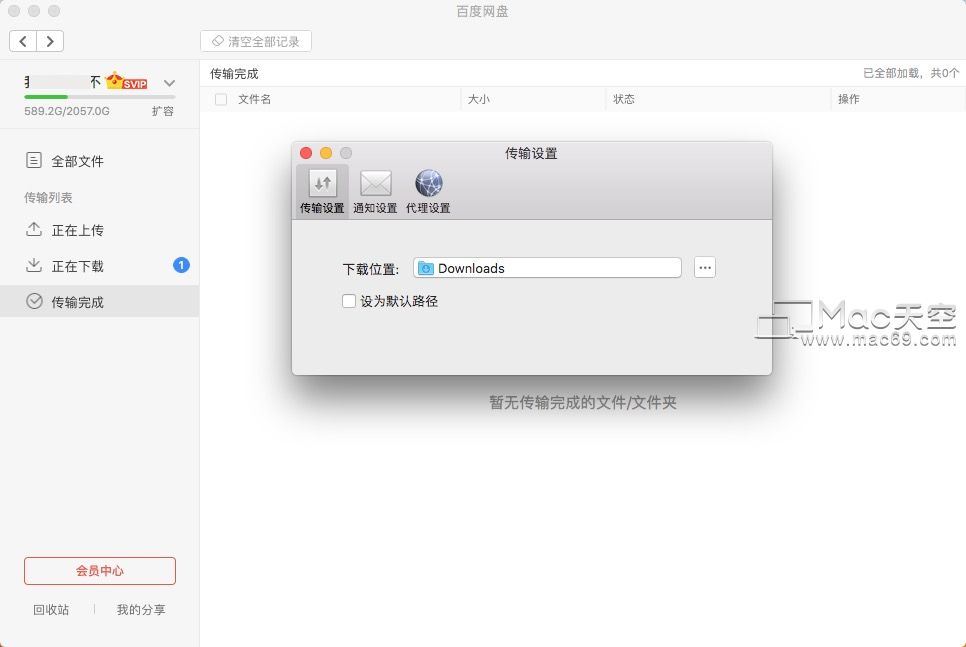Switch to the 传输设置 tab icon
The image size is (966, 647).
(322, 191)
